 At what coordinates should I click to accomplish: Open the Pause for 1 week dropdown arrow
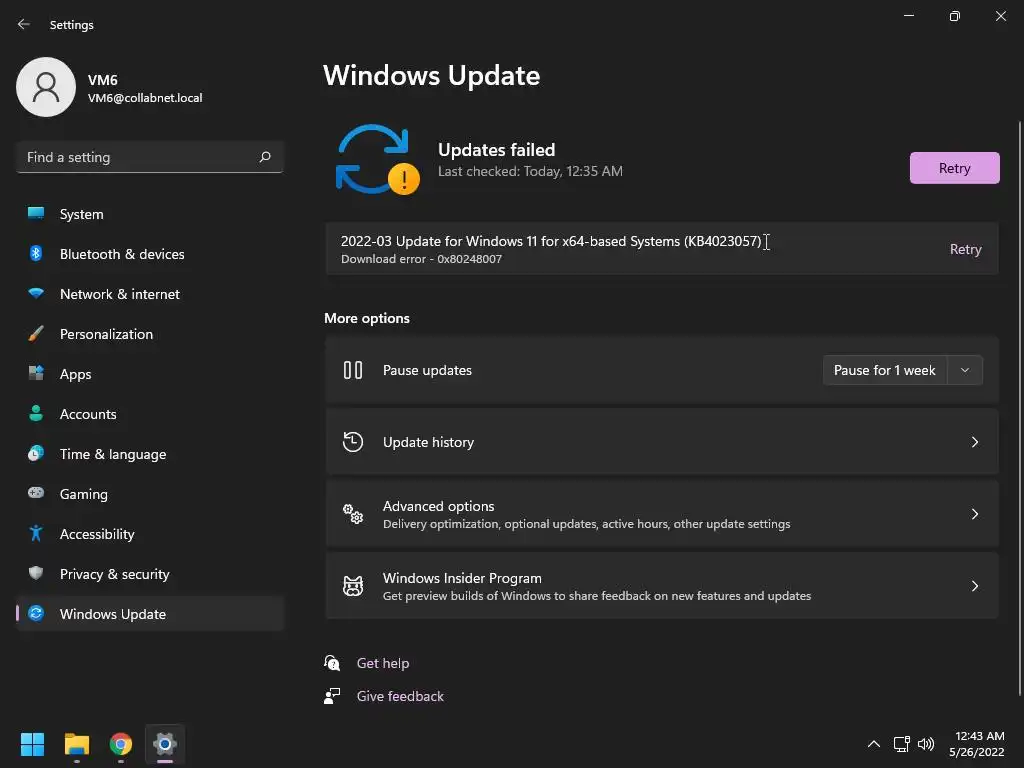[x=965, y=370]
